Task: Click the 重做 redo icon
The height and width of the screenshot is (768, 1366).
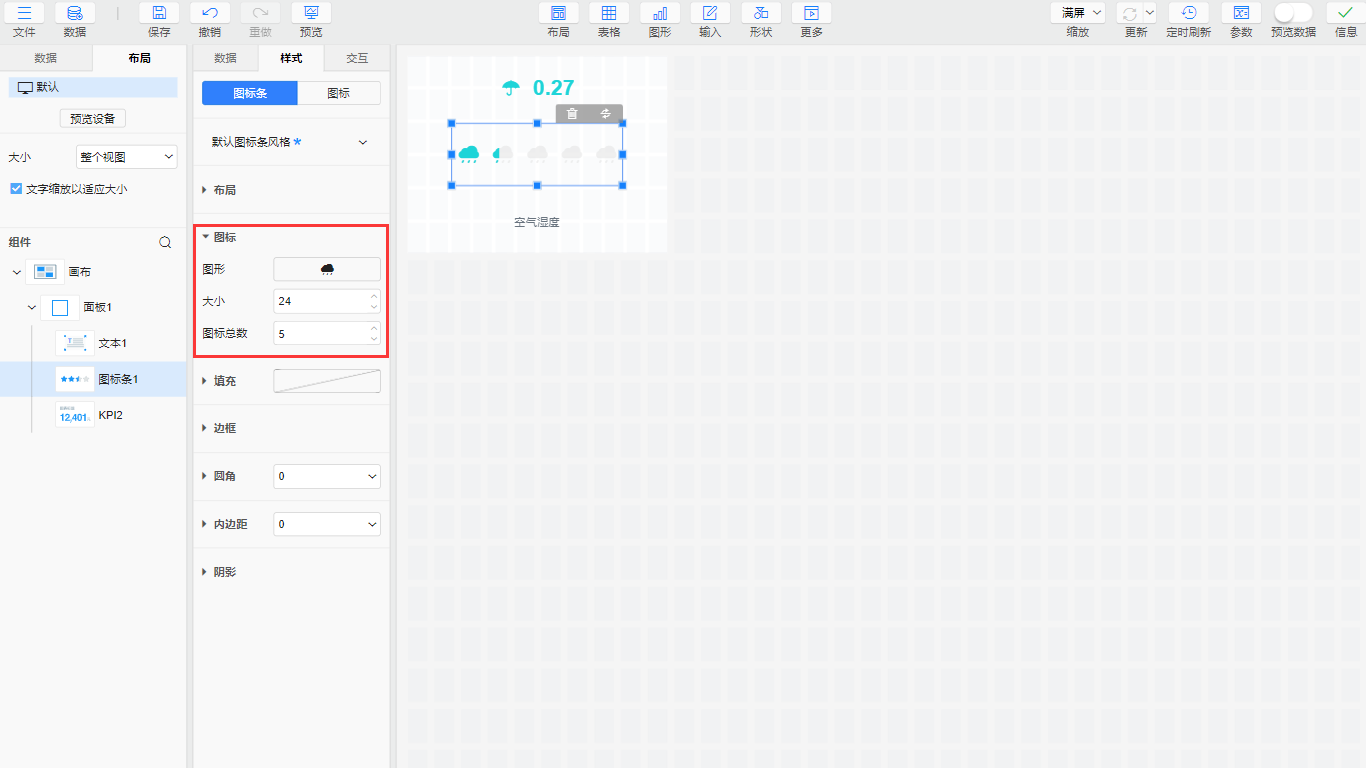Action: click(260, 13)
